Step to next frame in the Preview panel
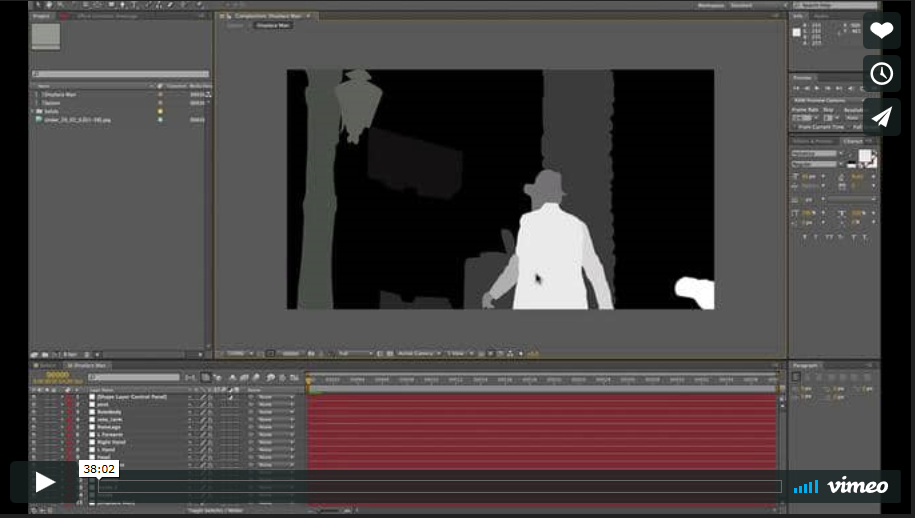915x518 pixels. pos(827,88)
